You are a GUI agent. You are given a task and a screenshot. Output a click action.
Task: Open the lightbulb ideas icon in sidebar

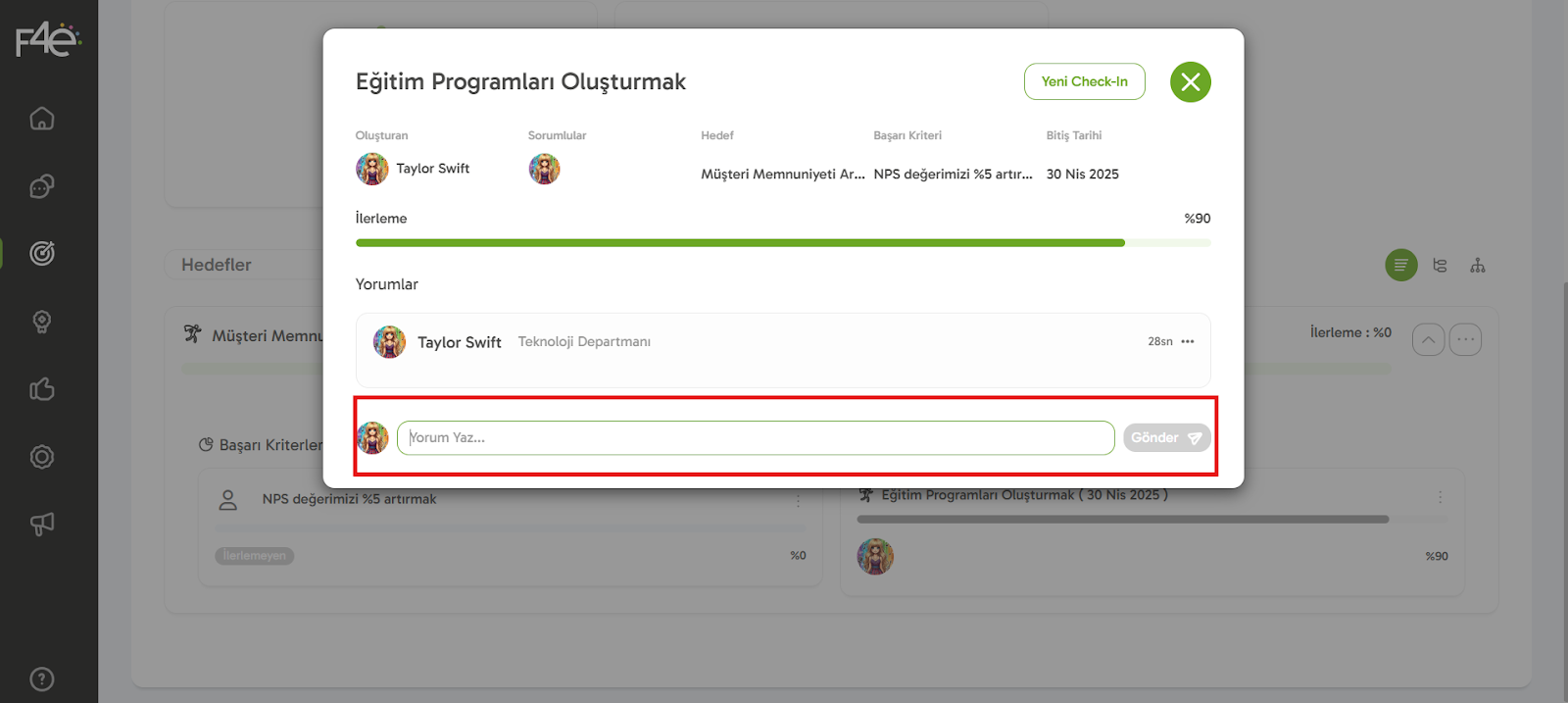(x=42, y=322)
